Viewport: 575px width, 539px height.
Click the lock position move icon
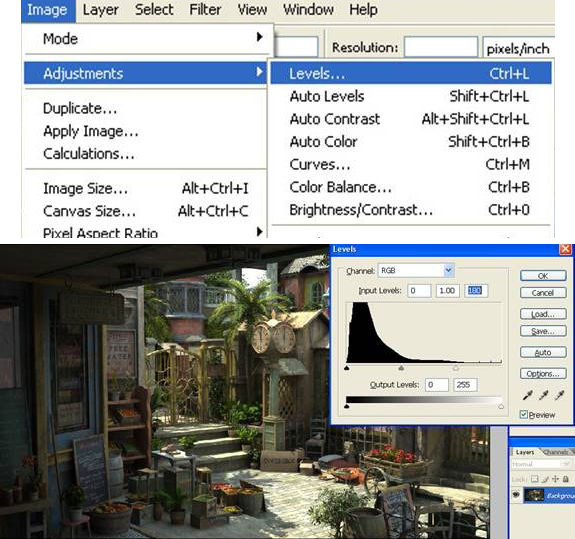[x=555, y=479]
